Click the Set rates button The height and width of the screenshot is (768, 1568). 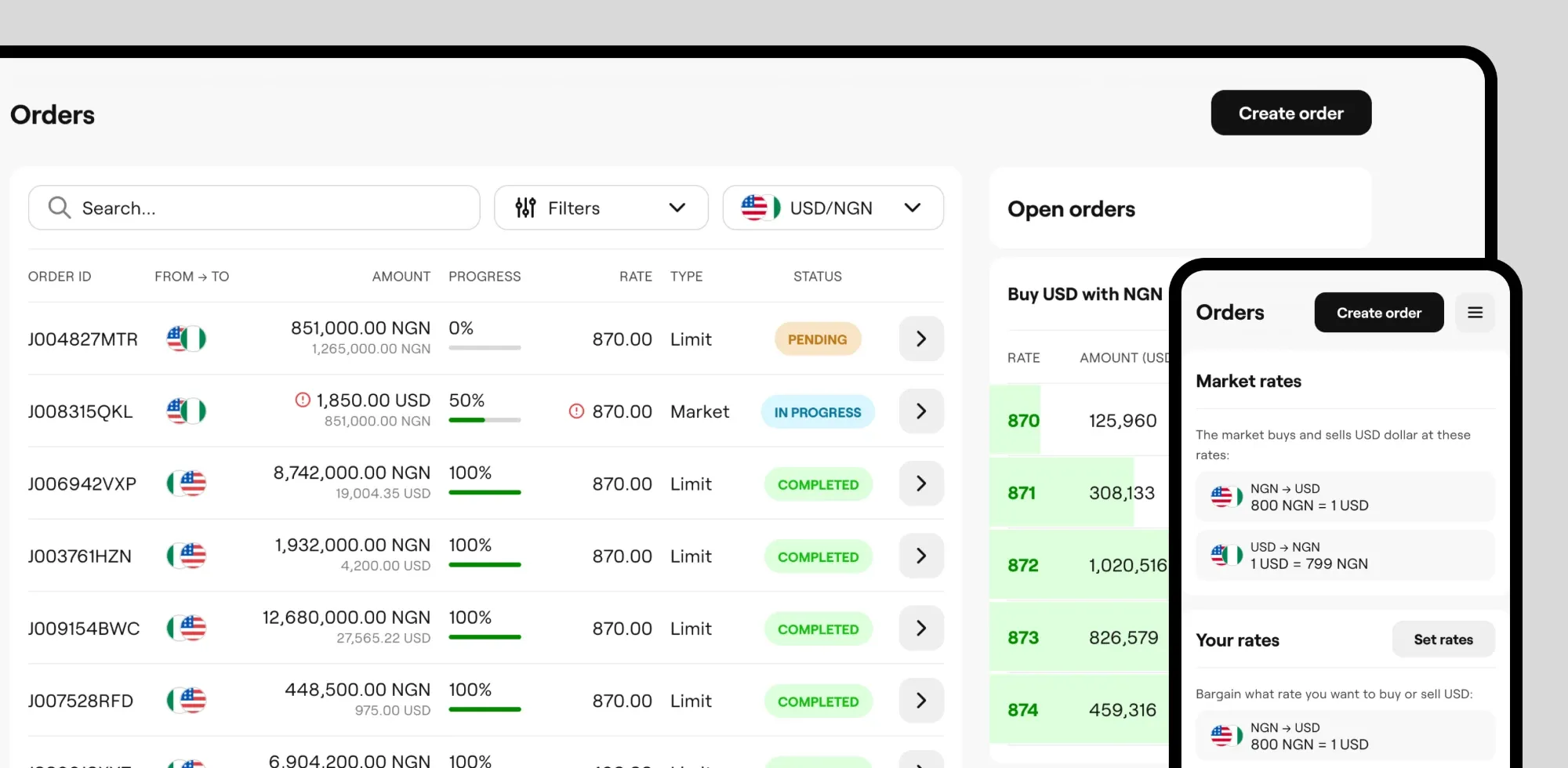[1443, 639]
